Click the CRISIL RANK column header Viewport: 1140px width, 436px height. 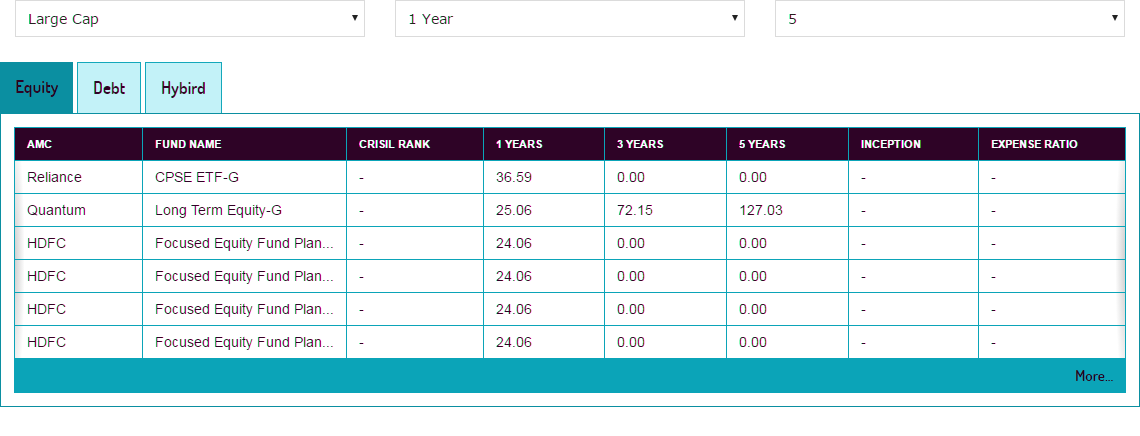click(394, 144)
